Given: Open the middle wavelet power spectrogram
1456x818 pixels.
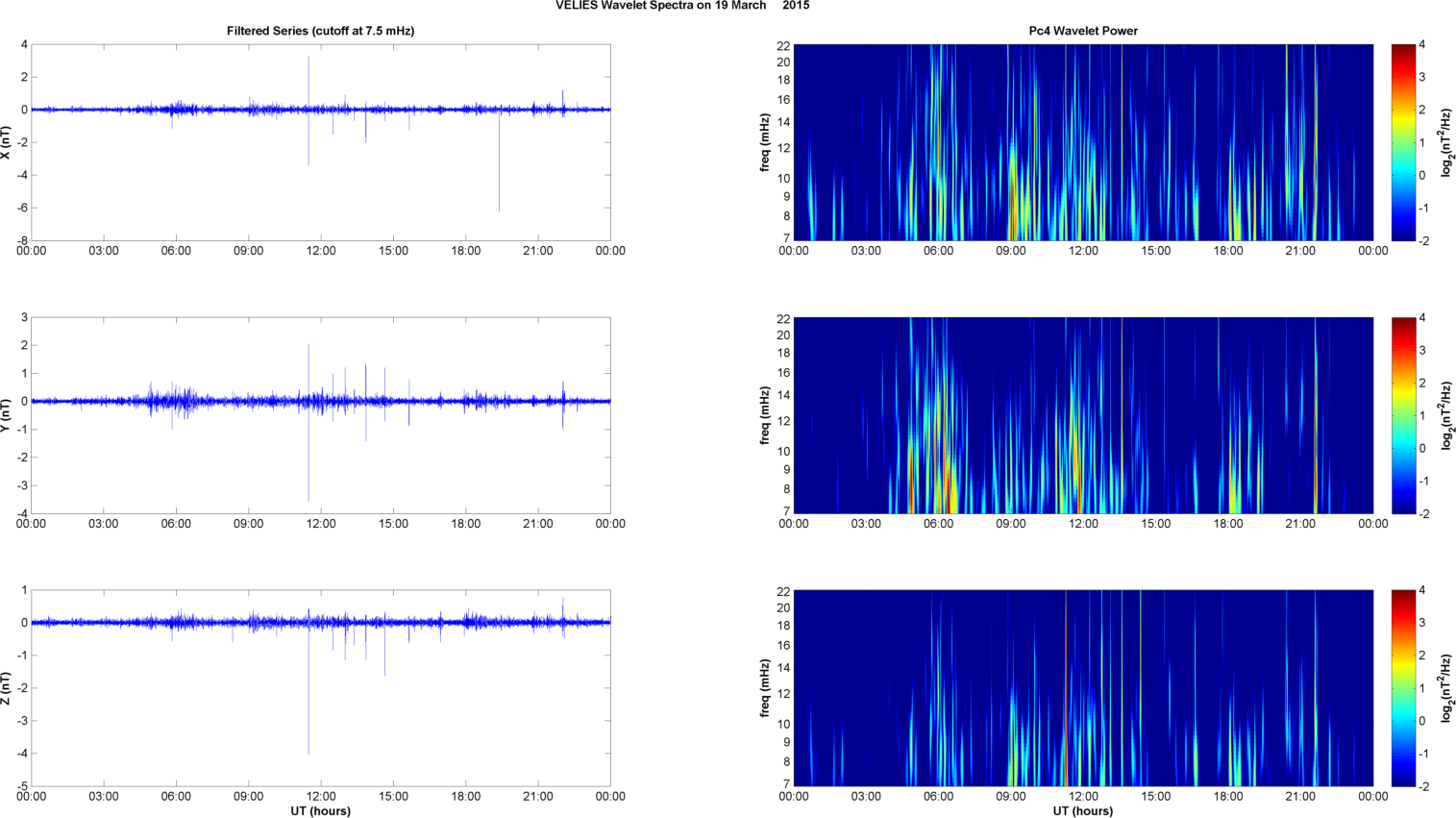Looking at the screenshot, I should click(x=1082, y=415).
